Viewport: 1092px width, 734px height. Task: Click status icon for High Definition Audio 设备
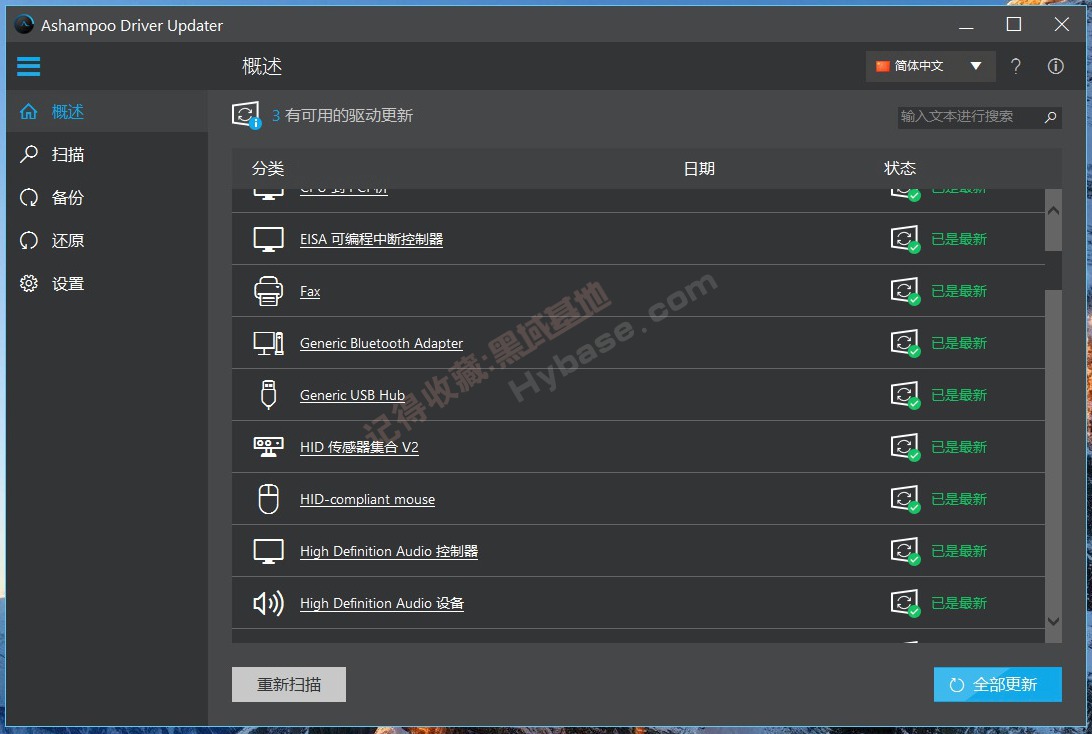pyautogui.click(x=905, y=602)
